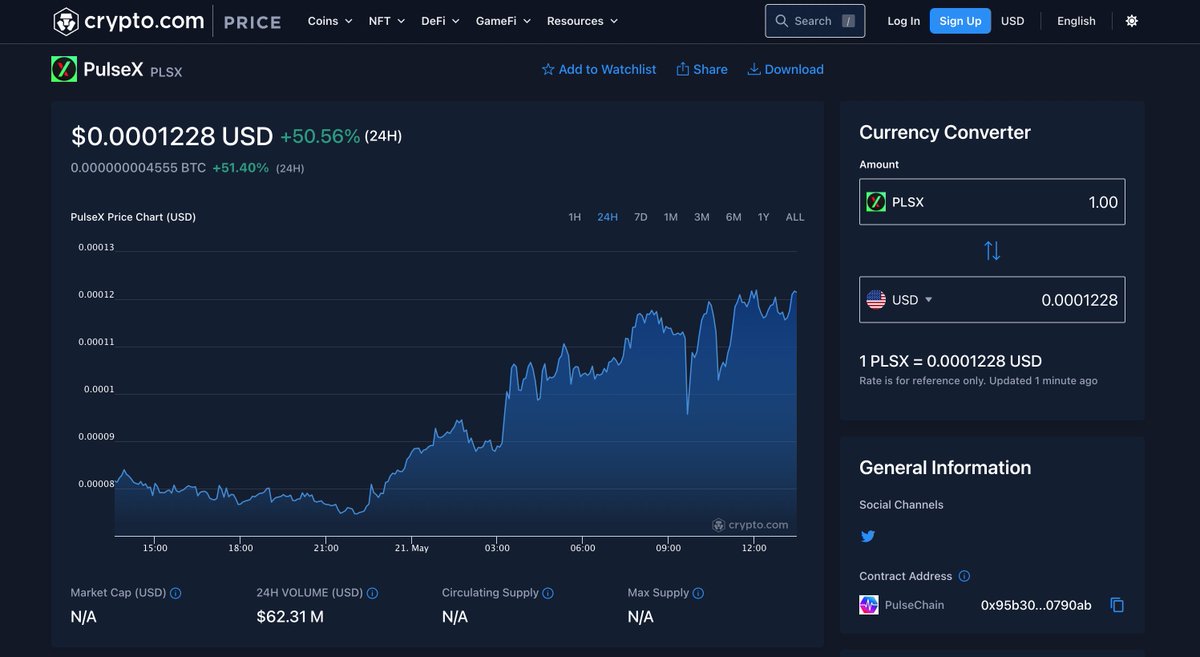Click the swap arrows in Currency Converter
Screen dimensions: 1200x657
point(992,251)
